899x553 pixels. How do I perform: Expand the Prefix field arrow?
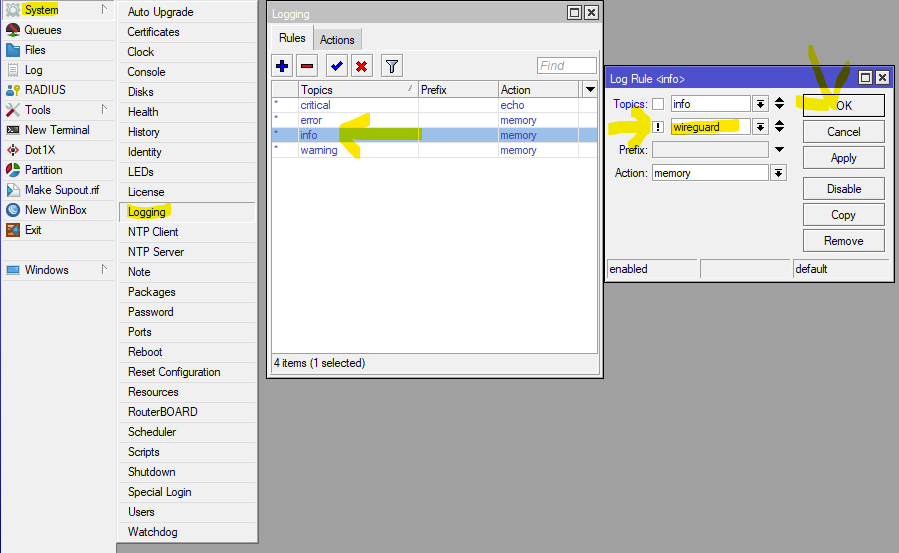coord(779,150)
